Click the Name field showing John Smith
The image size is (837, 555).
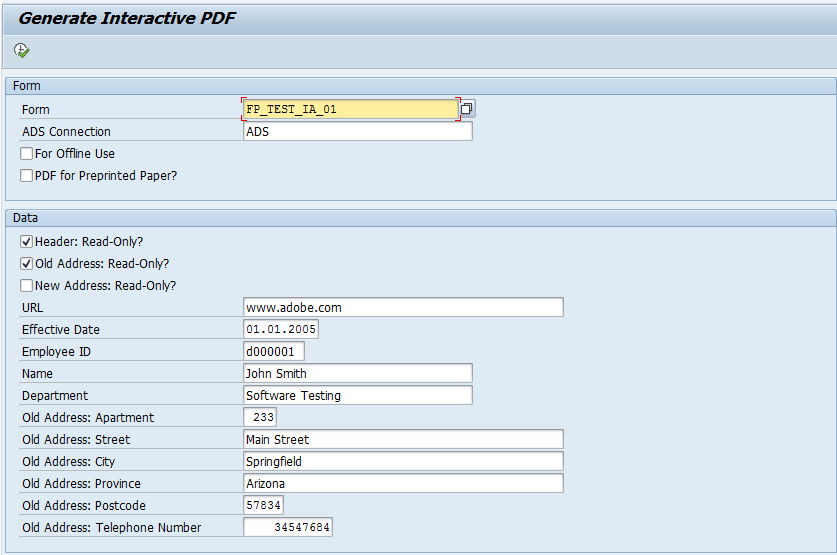pos(358,373)
